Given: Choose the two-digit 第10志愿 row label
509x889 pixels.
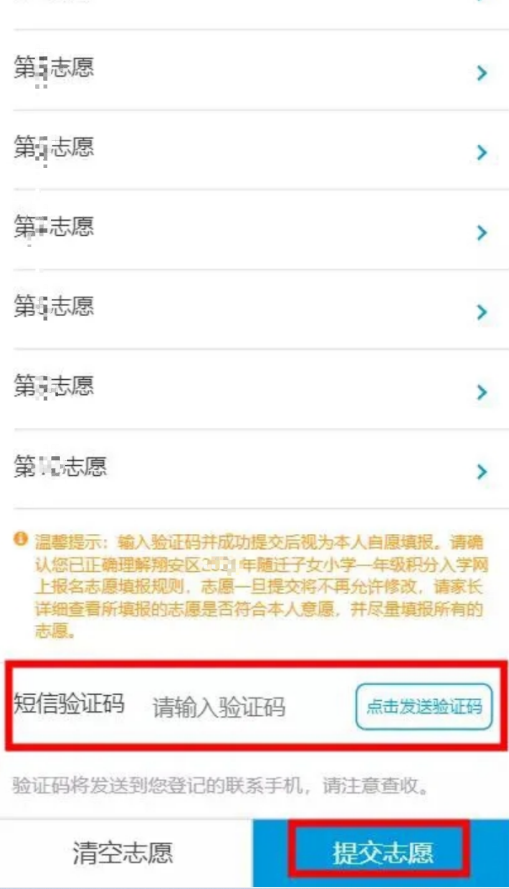Looking at the screenshot, I should click(60, 467).
